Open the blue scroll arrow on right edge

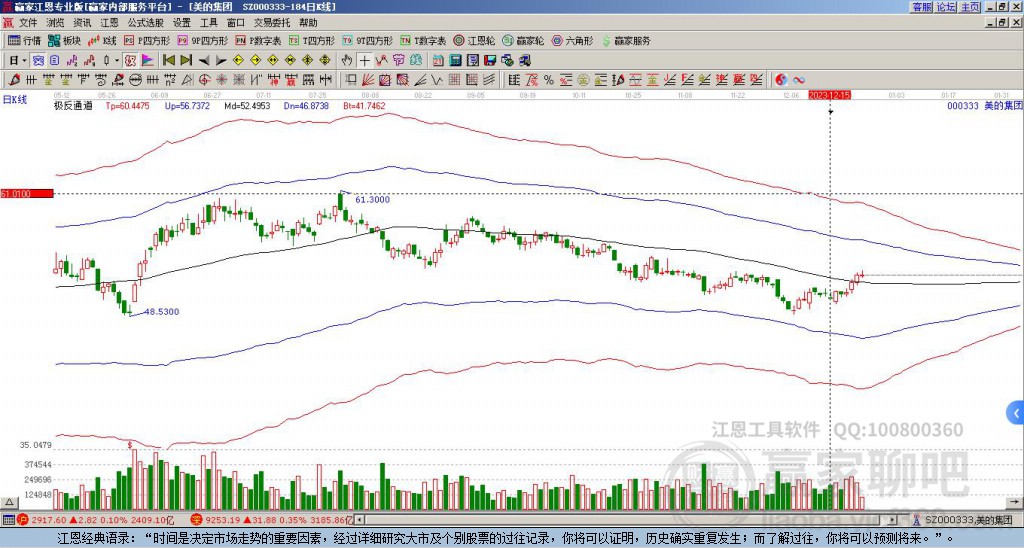[x=1016, y=412]
